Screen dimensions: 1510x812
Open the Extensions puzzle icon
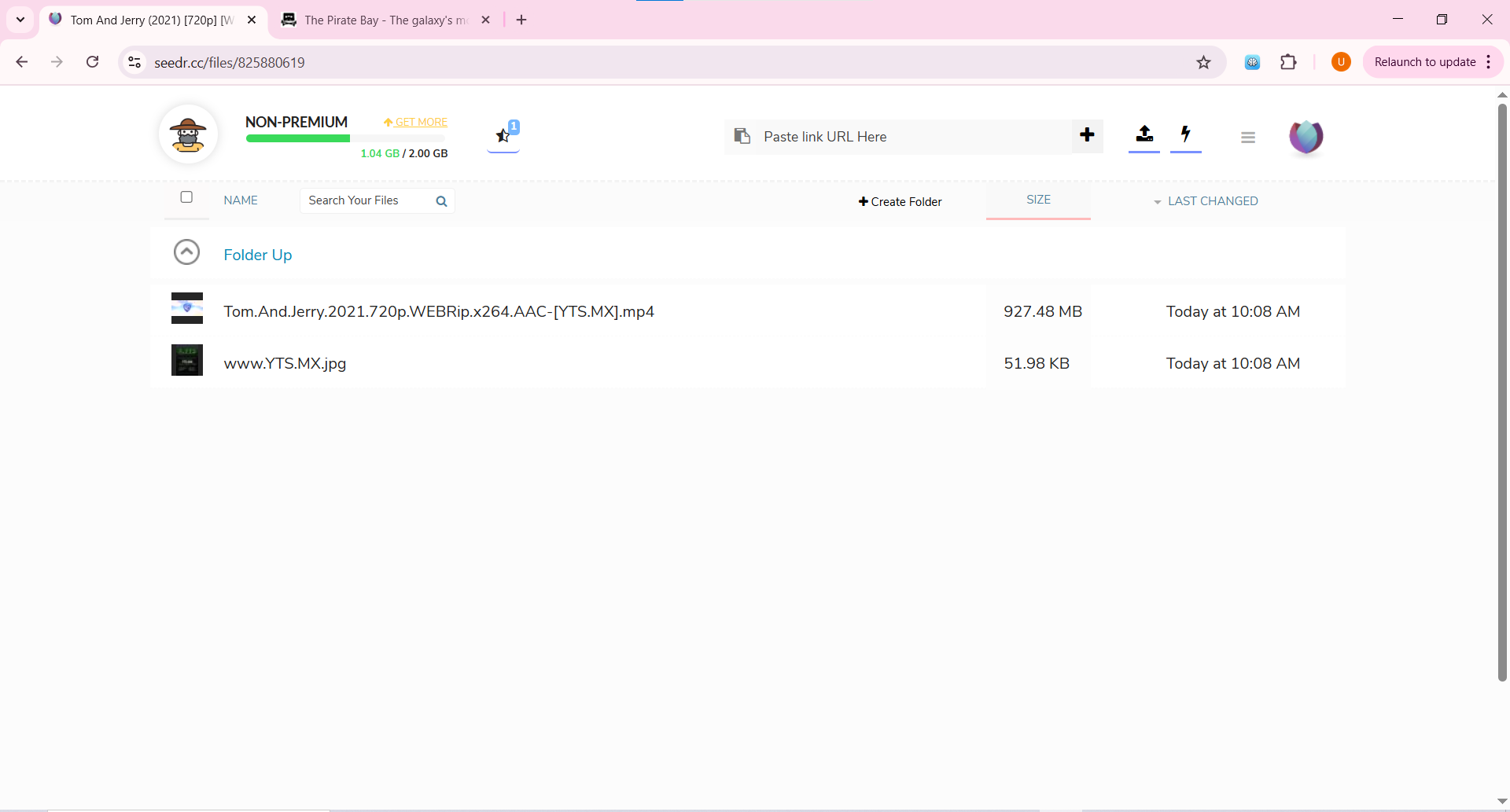click(x=1288, y=62)
